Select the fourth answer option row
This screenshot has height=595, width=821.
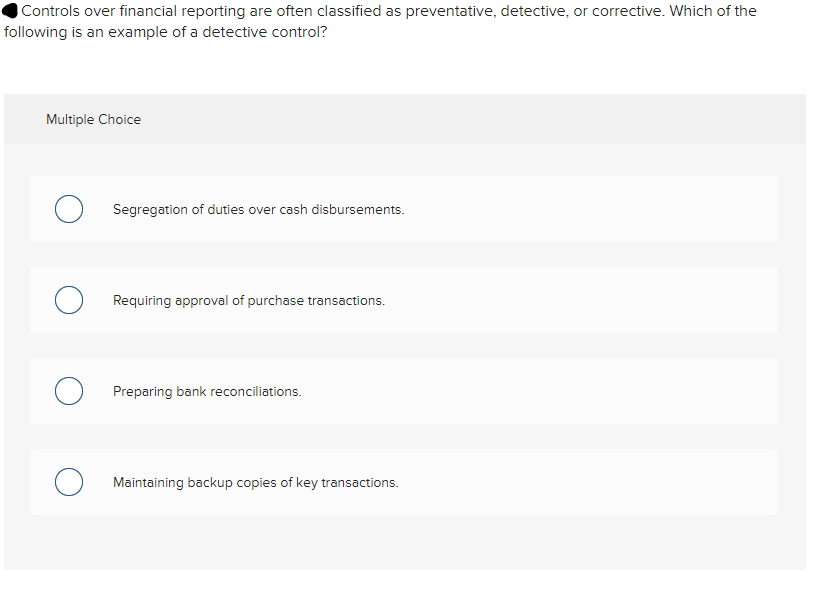pos(404,482)
